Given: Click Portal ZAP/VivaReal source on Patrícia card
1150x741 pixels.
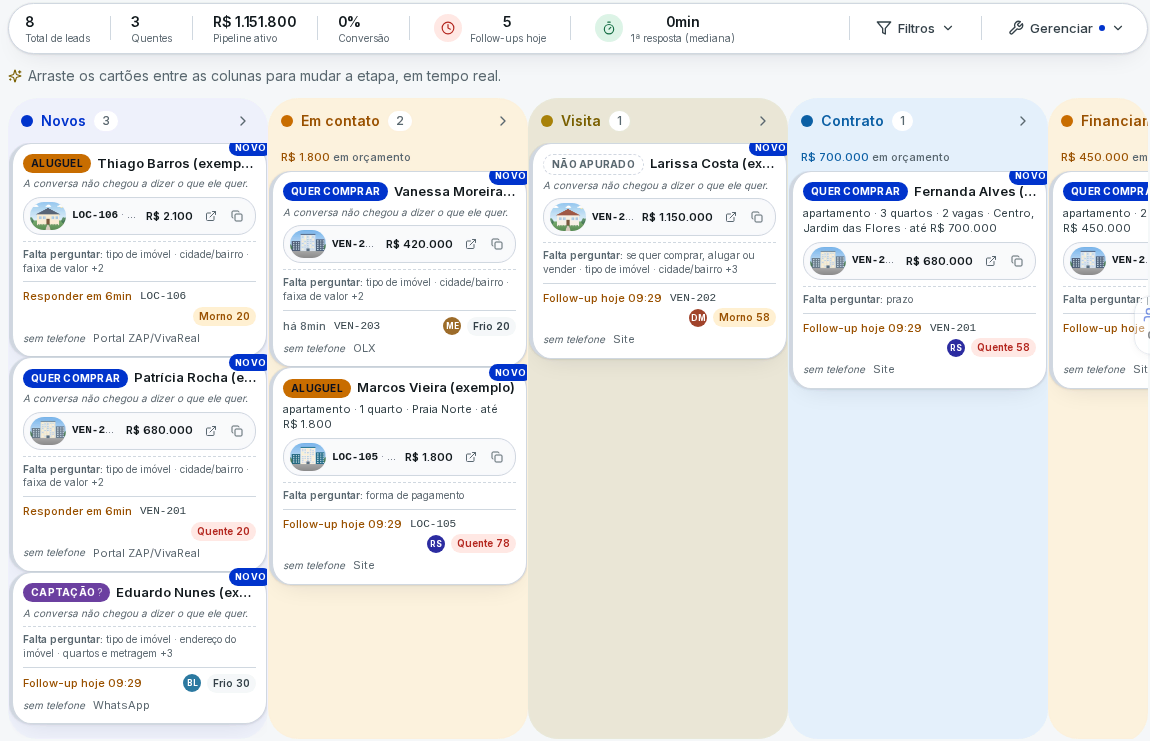Looking at the screenshot, I should (147, 553).
